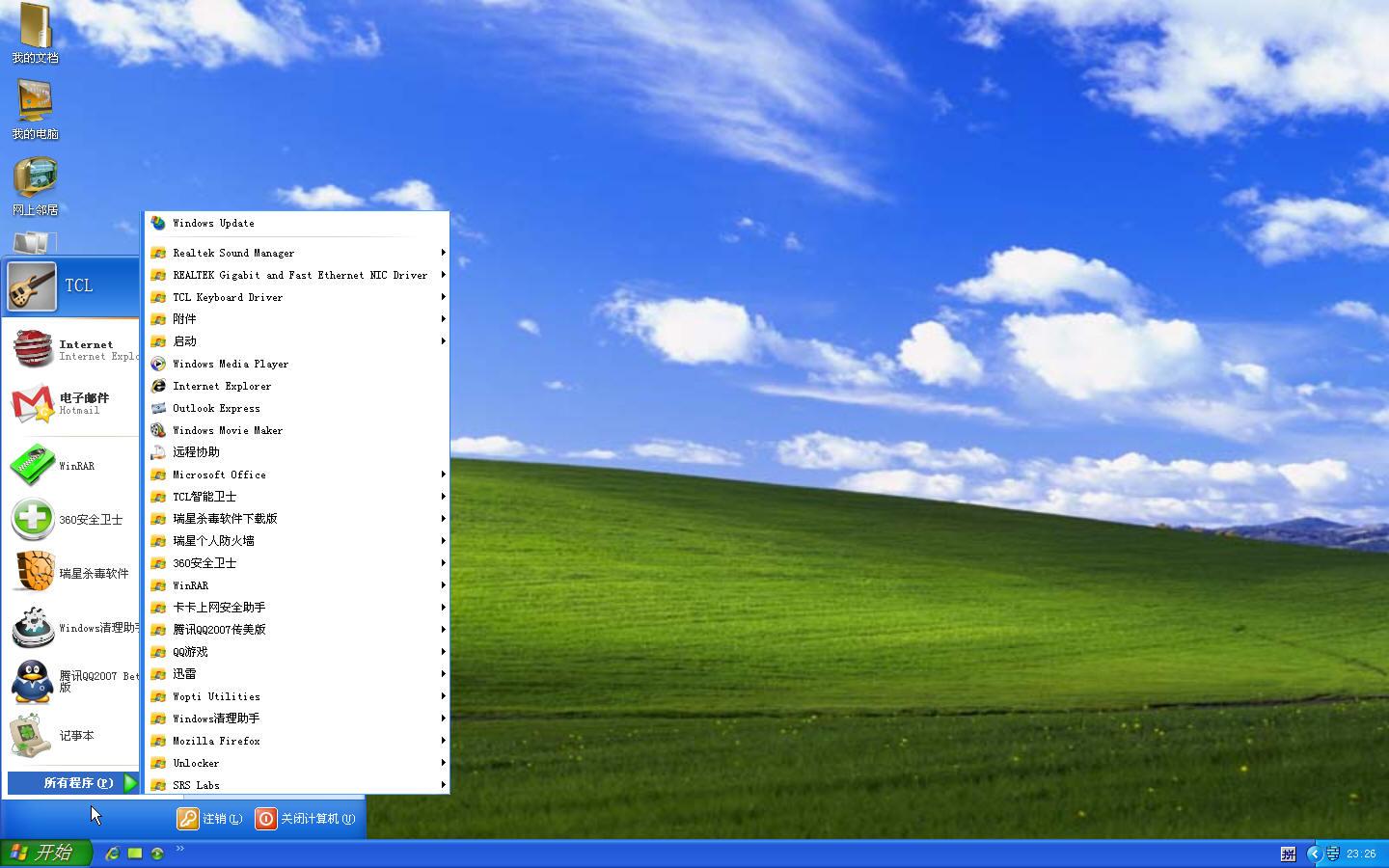Open 记事本 notepad shortcut
The image size is (1389, 868).
click(x=72, y=735)
